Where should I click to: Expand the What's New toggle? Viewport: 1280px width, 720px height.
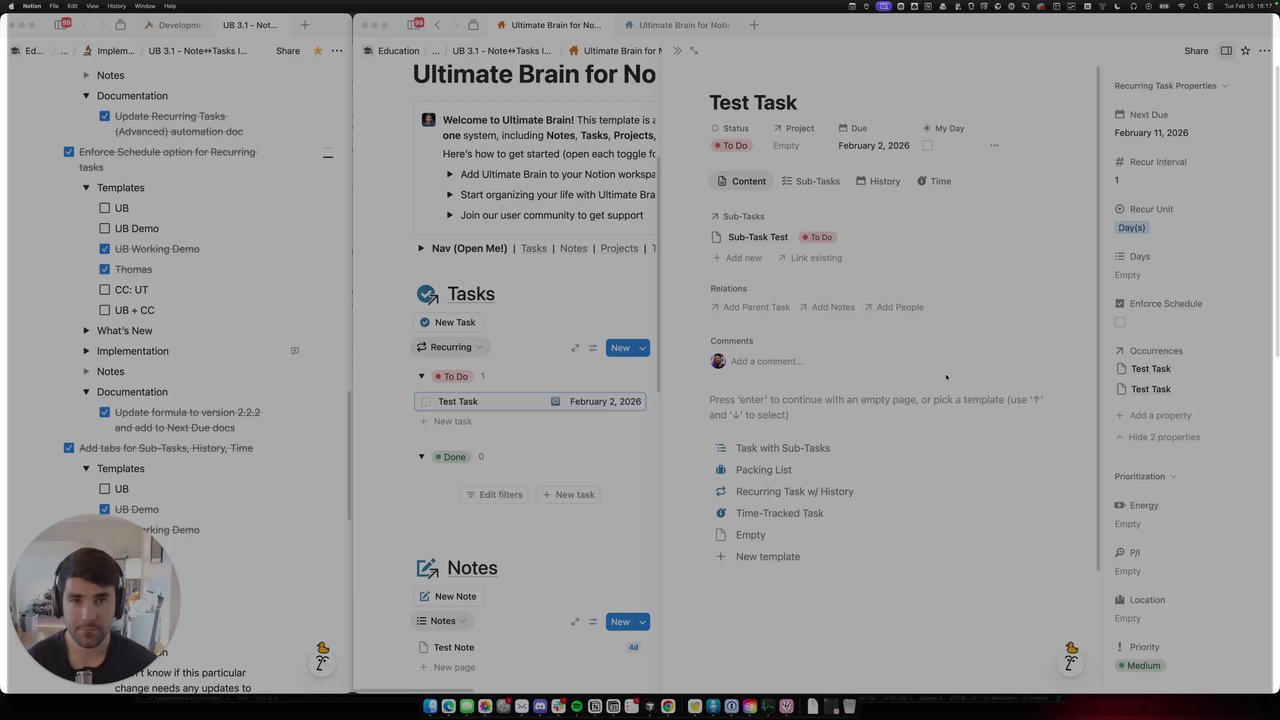point(86,330)
